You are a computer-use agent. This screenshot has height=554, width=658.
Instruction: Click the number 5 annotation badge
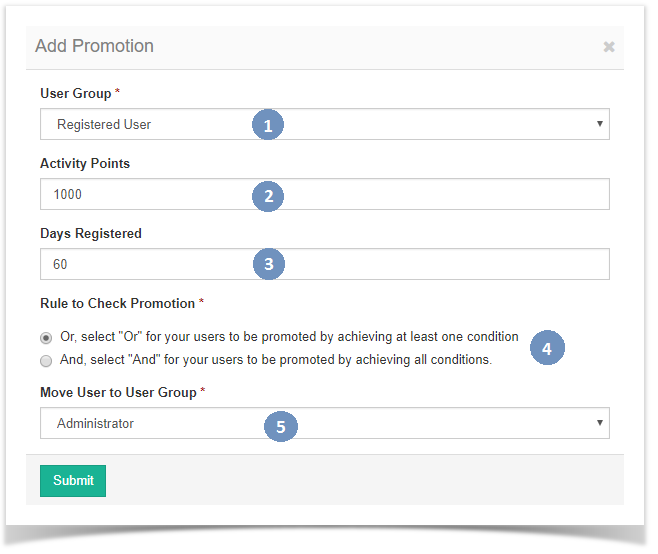pos(281,426)
